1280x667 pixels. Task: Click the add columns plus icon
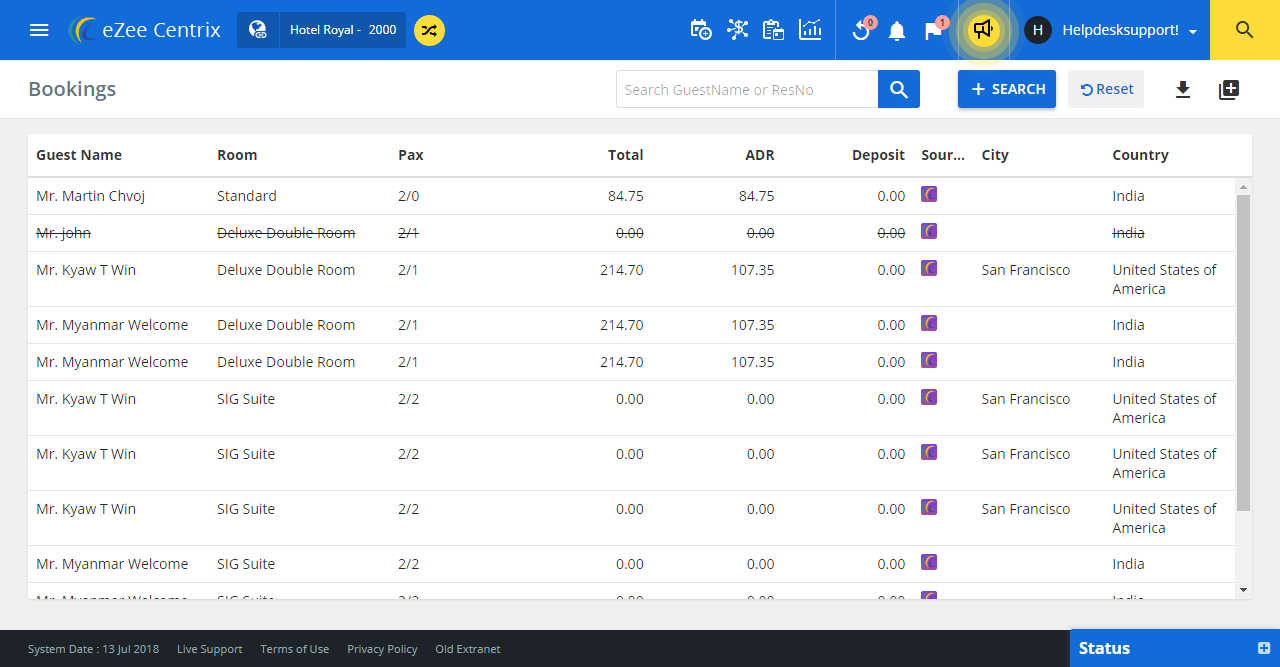coord(1229,90)
